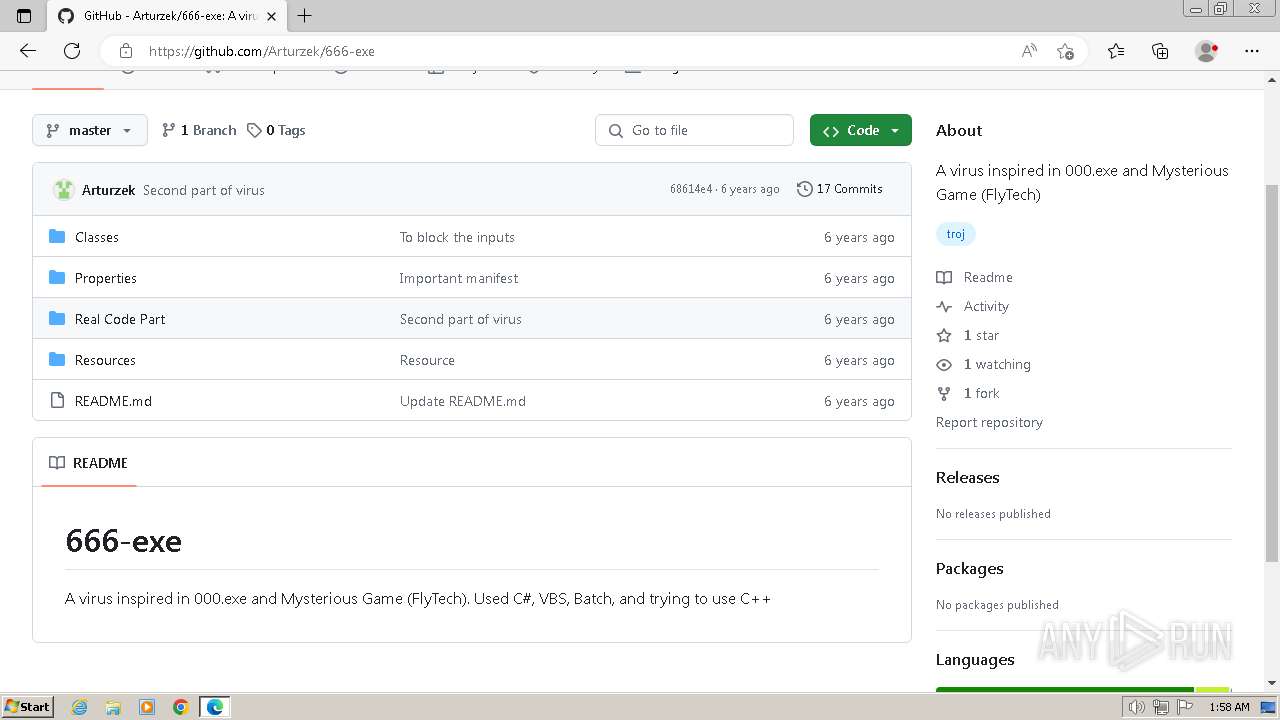Image resolution: width=1280 pixels, height=720 pixels.
Task: Open Read Aloud in address bar
Action: coord(1029,51)
